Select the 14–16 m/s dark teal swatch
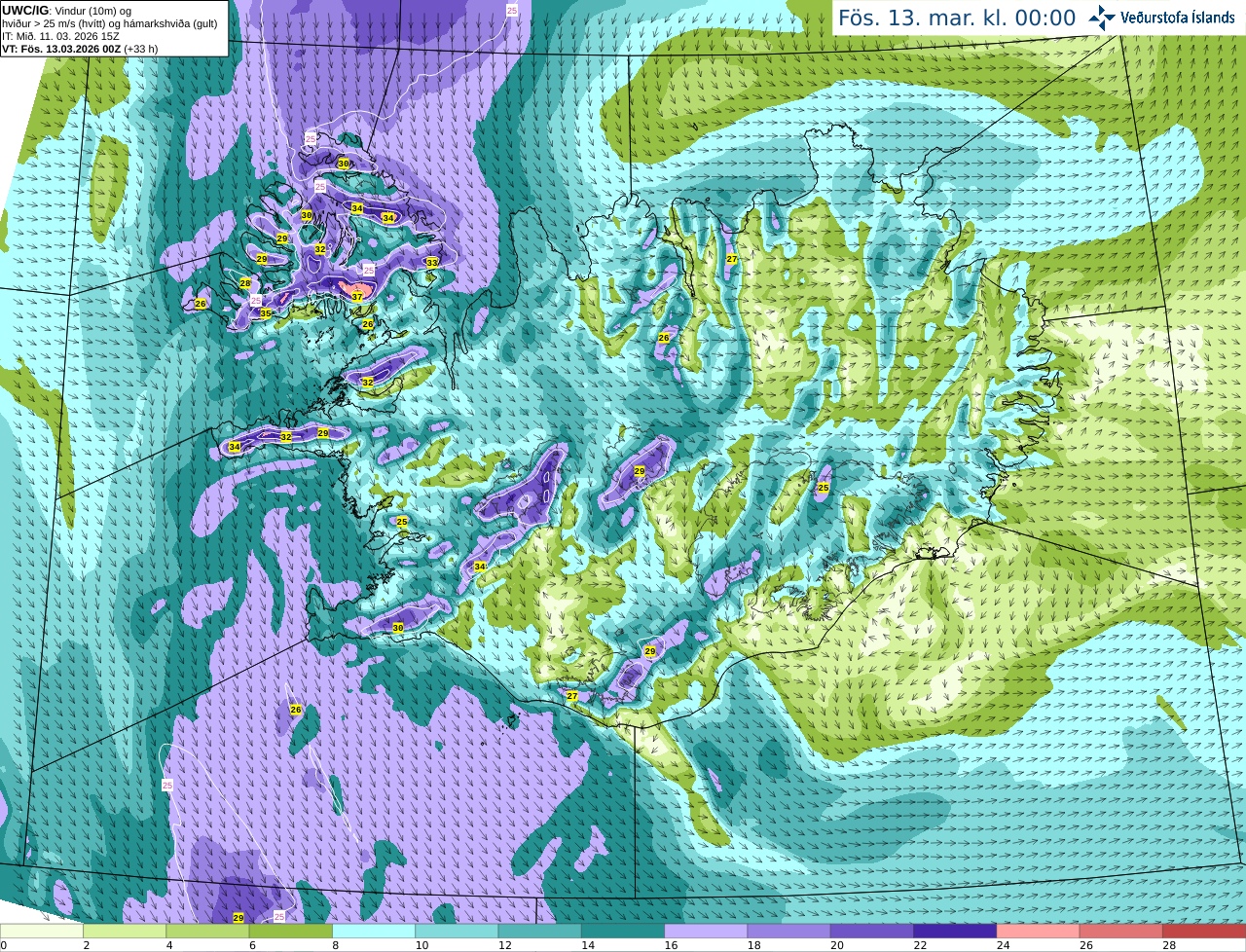 pyautogui.click(x=623, y=931)
